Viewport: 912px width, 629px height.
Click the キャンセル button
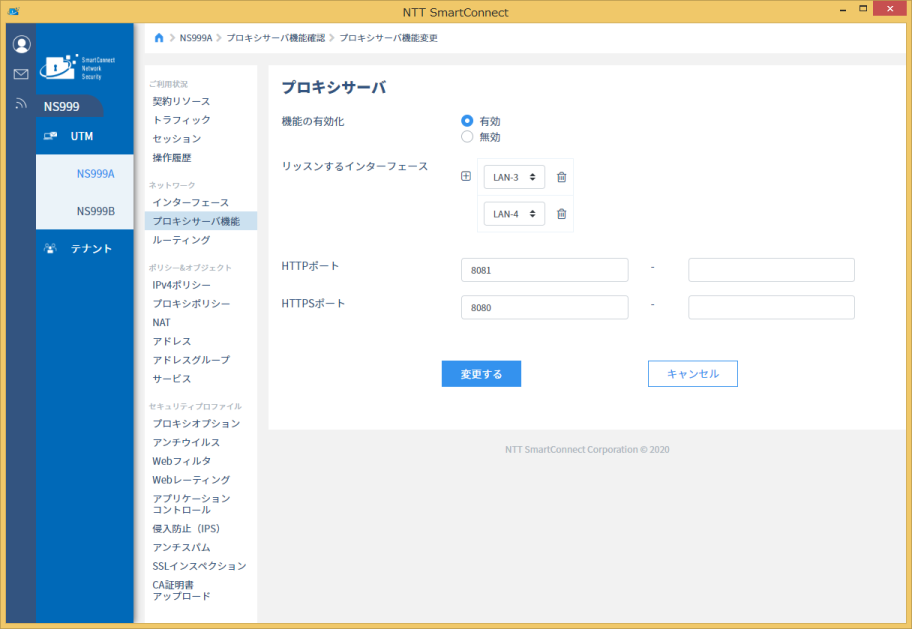click(693, 374)
